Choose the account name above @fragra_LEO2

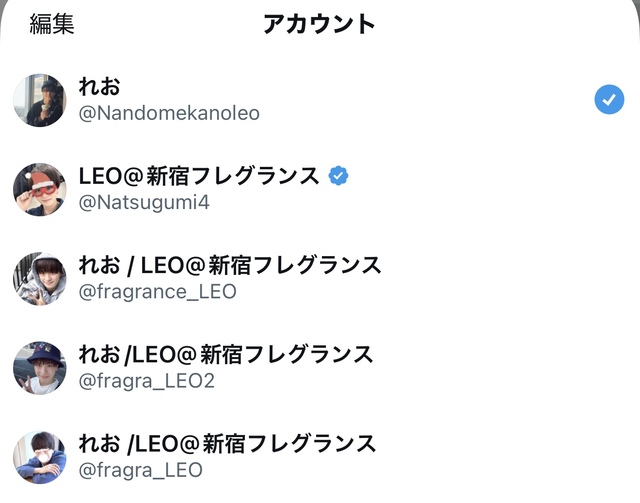pyautogui.click(x=225, y=354)
